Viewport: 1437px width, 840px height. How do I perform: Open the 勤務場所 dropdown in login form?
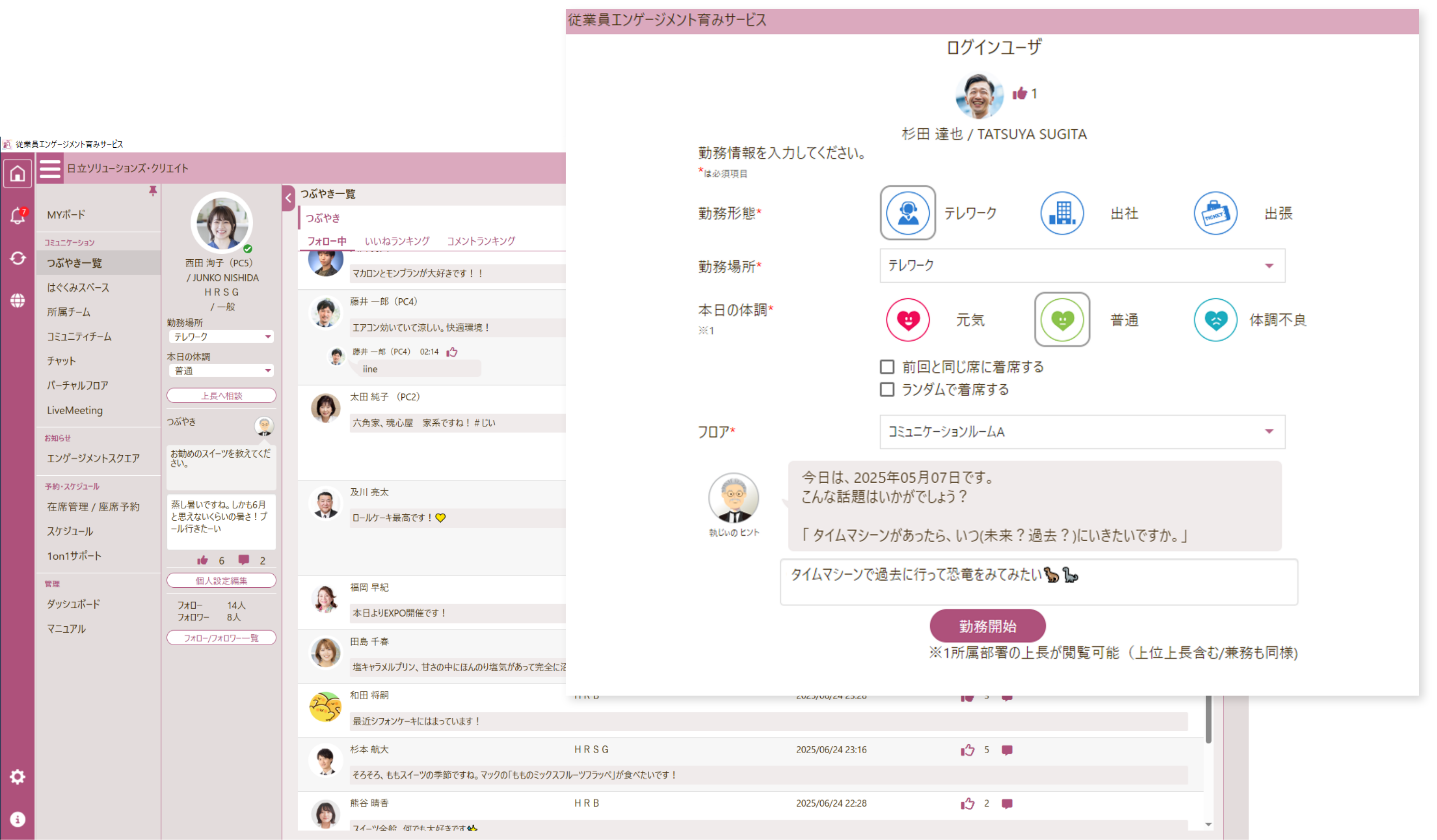pyautogui.click(x=1082, y=266)
